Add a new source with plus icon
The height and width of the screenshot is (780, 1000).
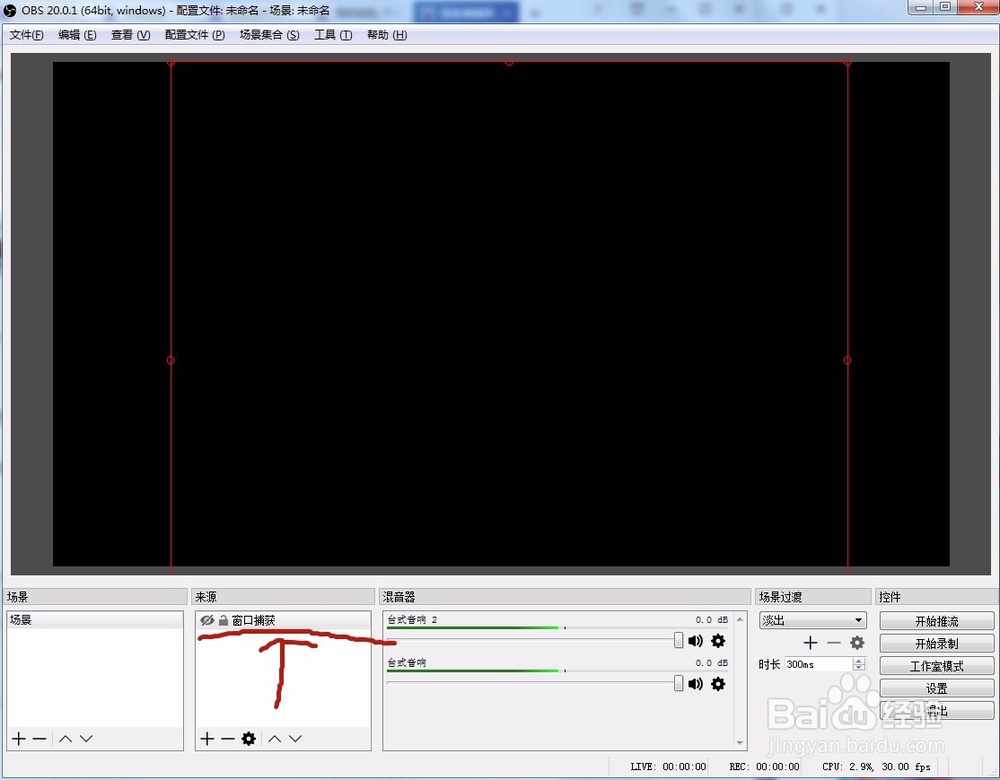[x=207, y=739]
